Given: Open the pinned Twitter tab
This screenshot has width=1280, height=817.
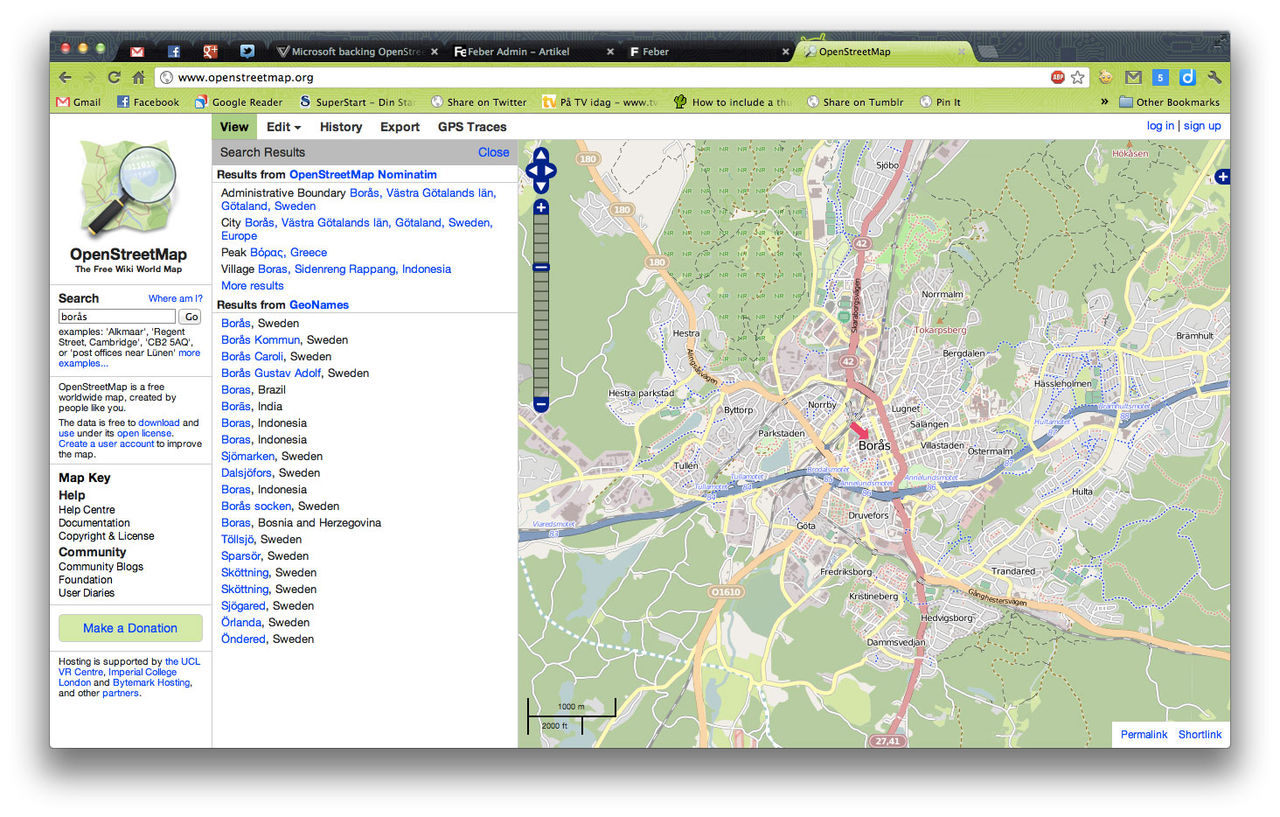Looking at the screenshot, I should pos(247,51).
